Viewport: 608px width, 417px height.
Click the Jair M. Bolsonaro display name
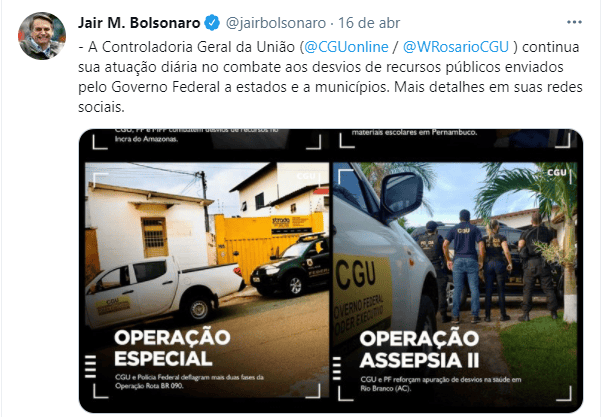click(x=139, y=22)
